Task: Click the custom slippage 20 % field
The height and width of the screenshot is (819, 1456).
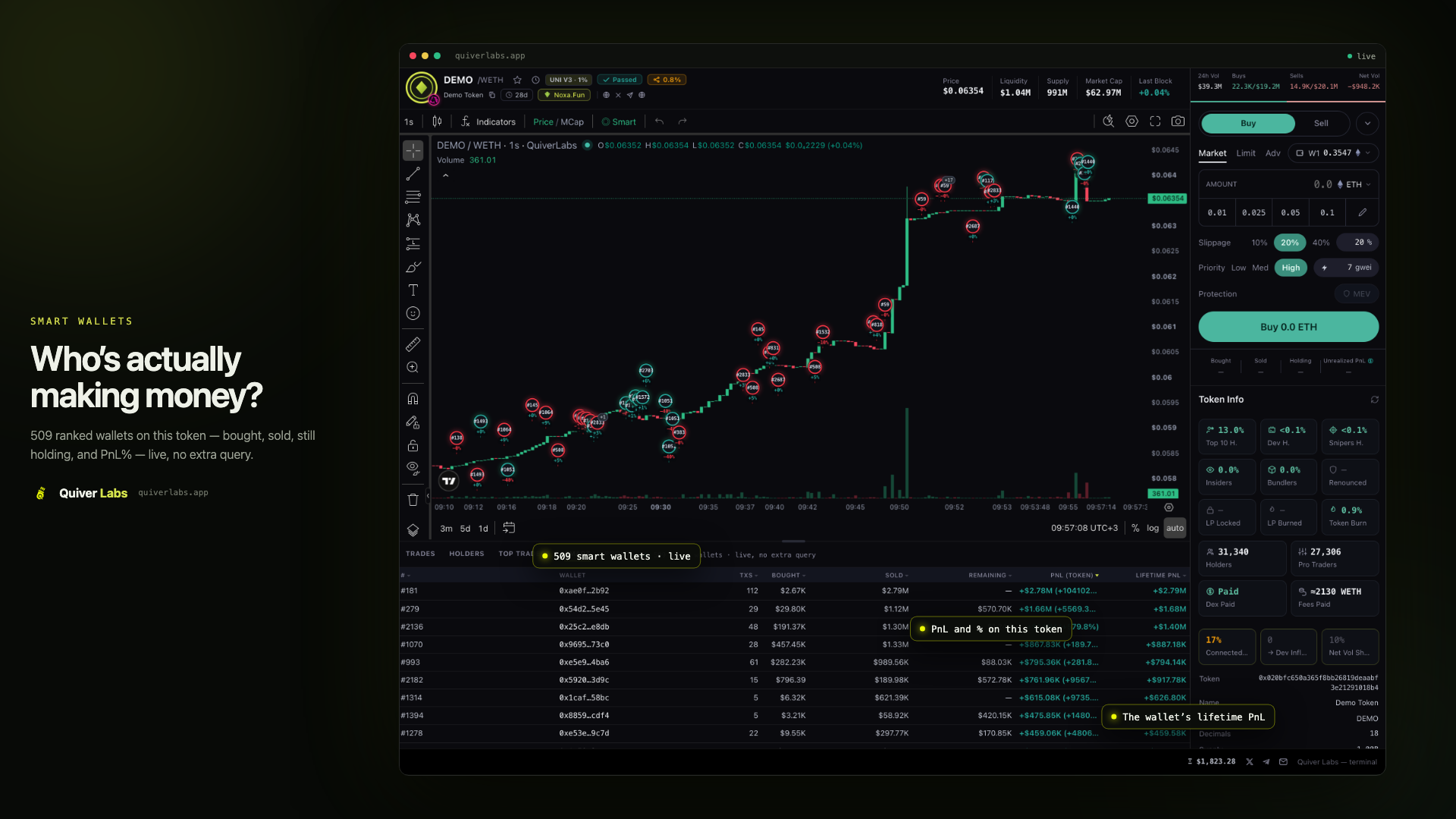Action: click(1357, 243)
